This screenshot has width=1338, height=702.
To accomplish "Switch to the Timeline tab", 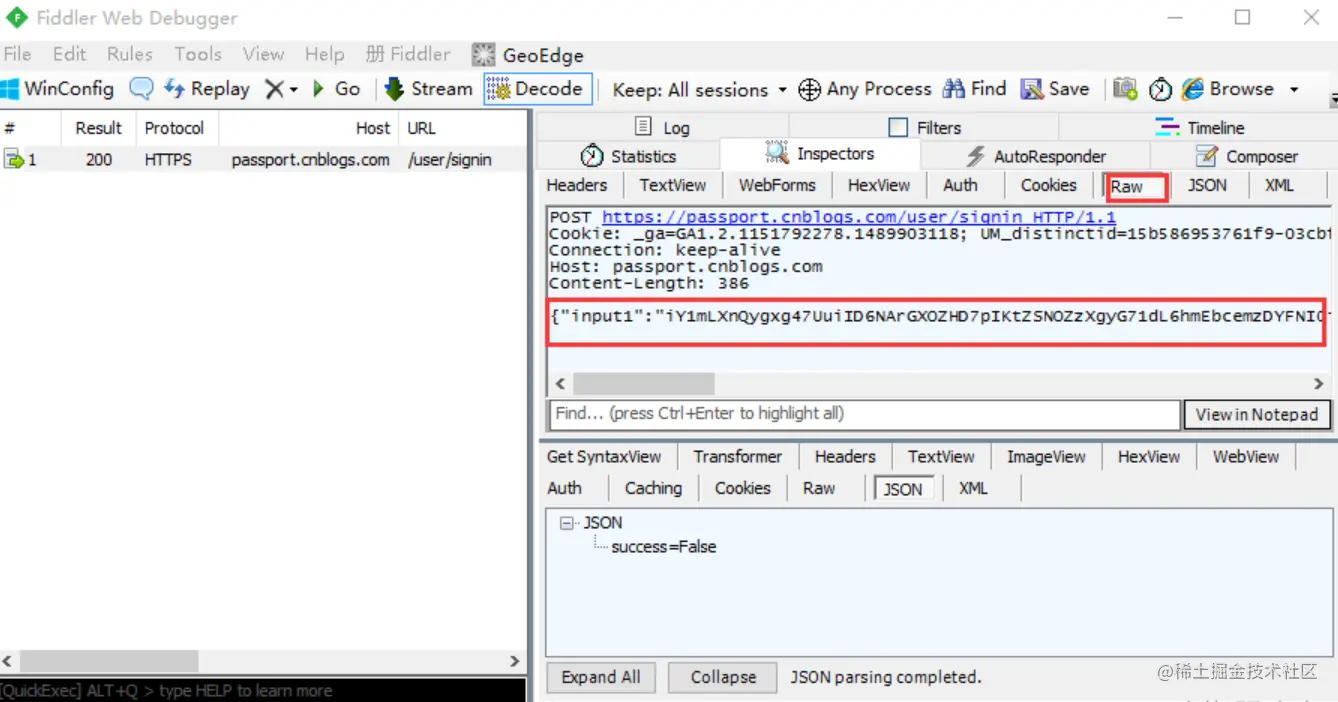I will [x=1200, y=128].
